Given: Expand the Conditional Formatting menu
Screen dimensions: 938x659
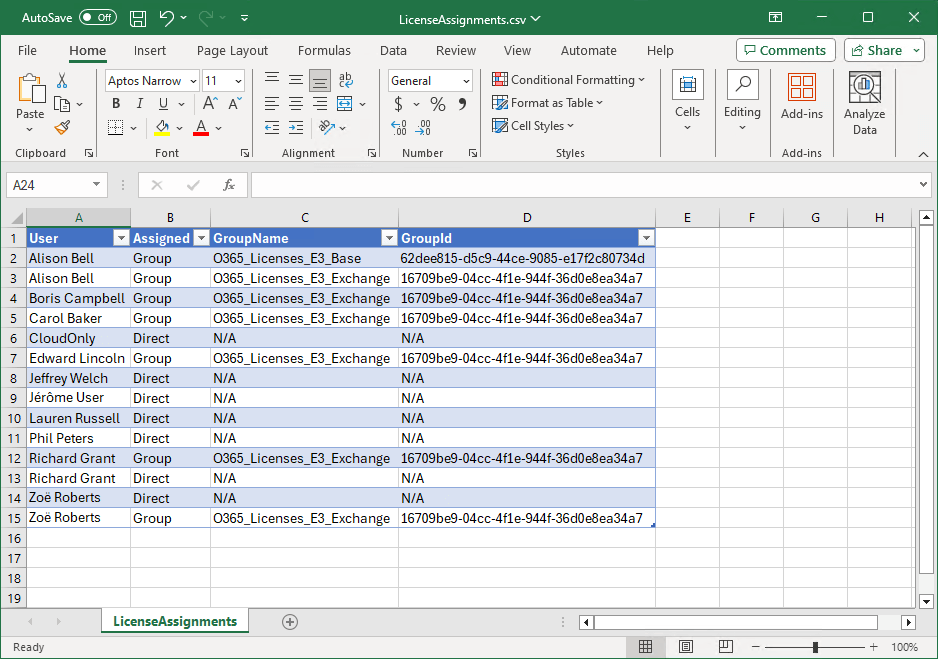Looking at the screenshot, I should 568,80.
